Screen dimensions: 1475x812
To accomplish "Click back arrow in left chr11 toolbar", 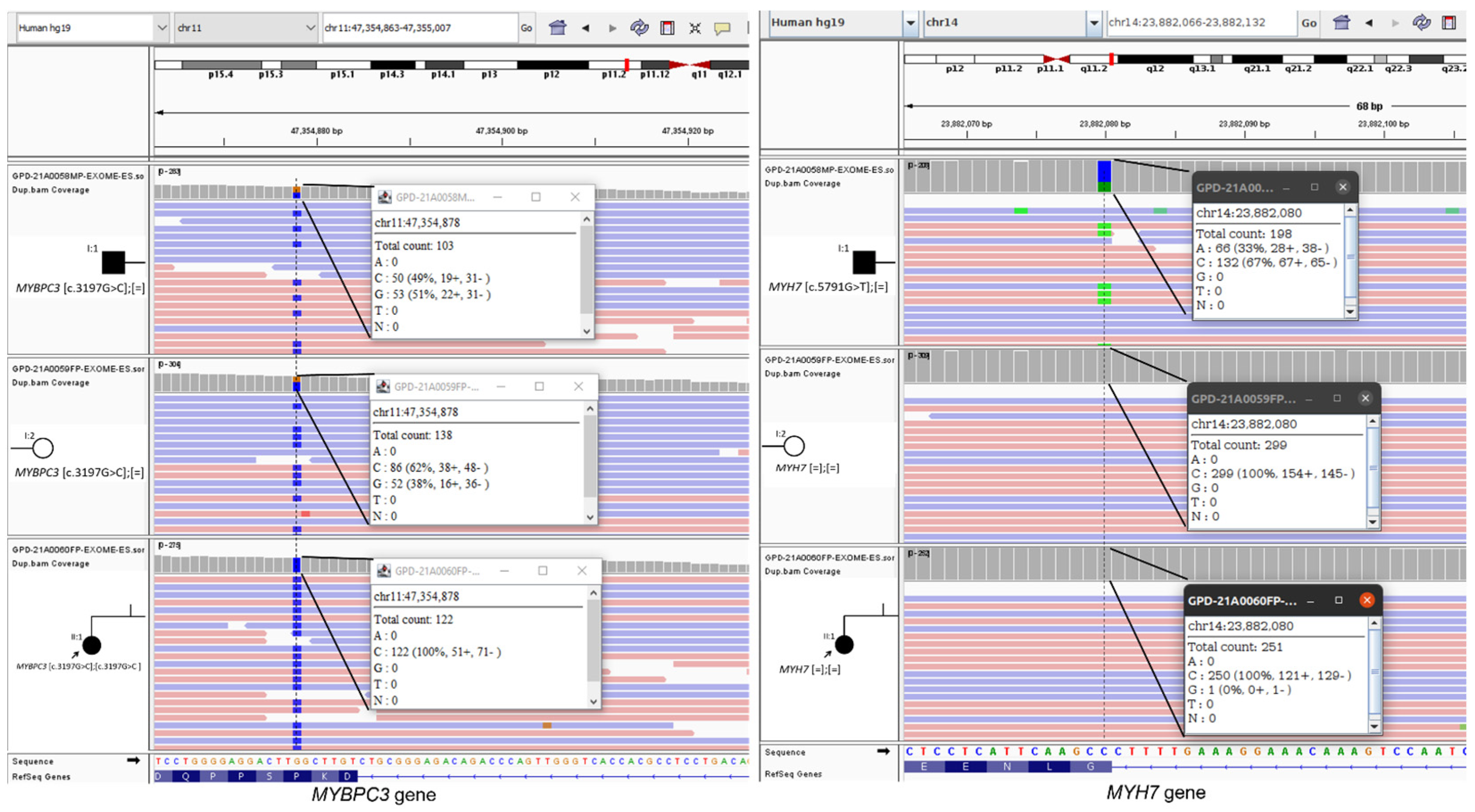I will pos(585,28).
